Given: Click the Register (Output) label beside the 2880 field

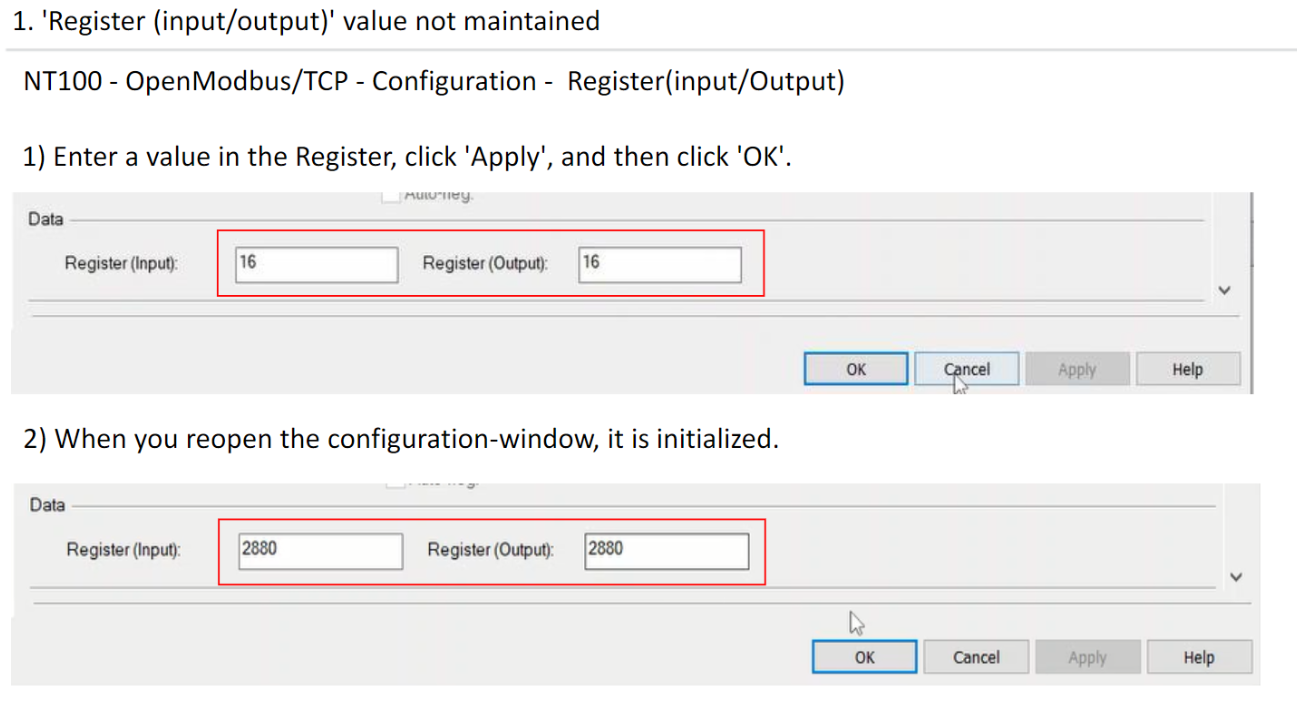Looking at the screenshot, I should (490, 550).
